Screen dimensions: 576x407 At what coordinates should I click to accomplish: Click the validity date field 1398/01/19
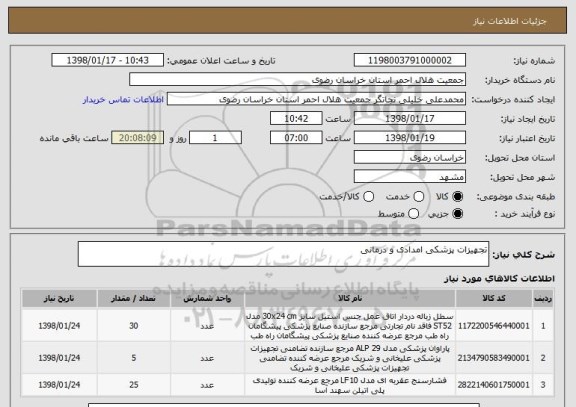(410, 138)
